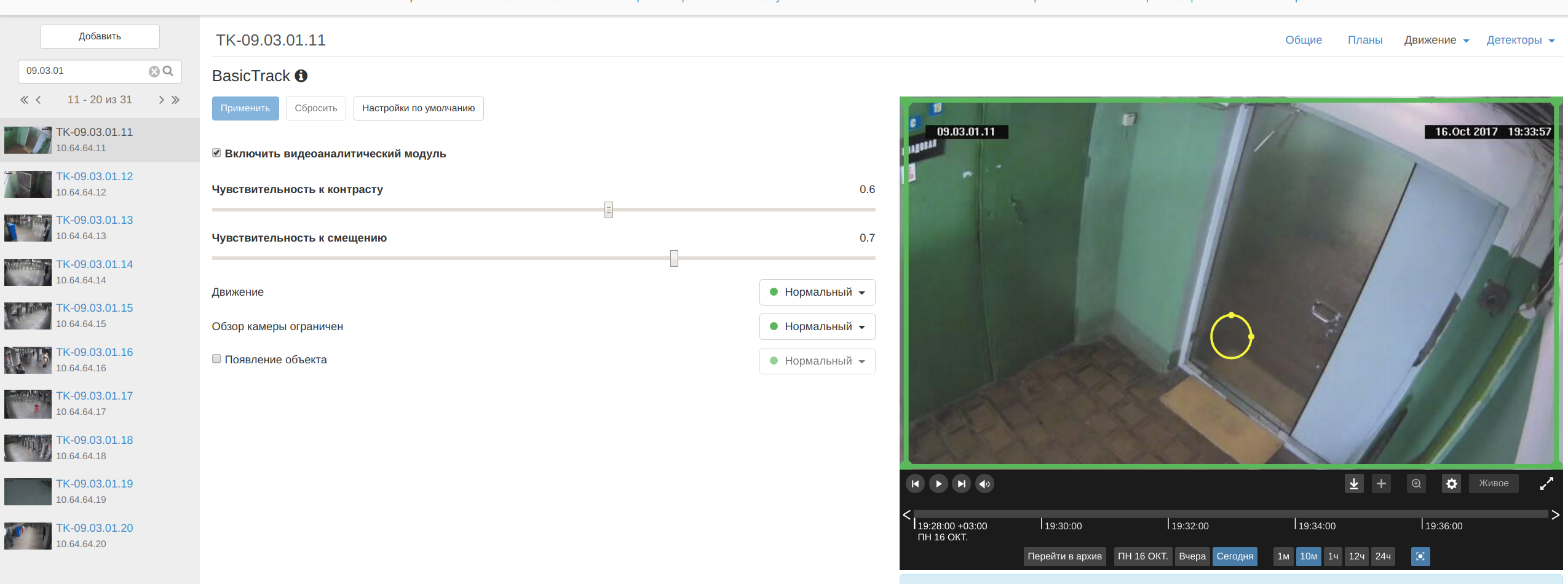1568x584 pixels.
Task: Click the displacement sensitivity slider handle
Action: coord(674,259)
